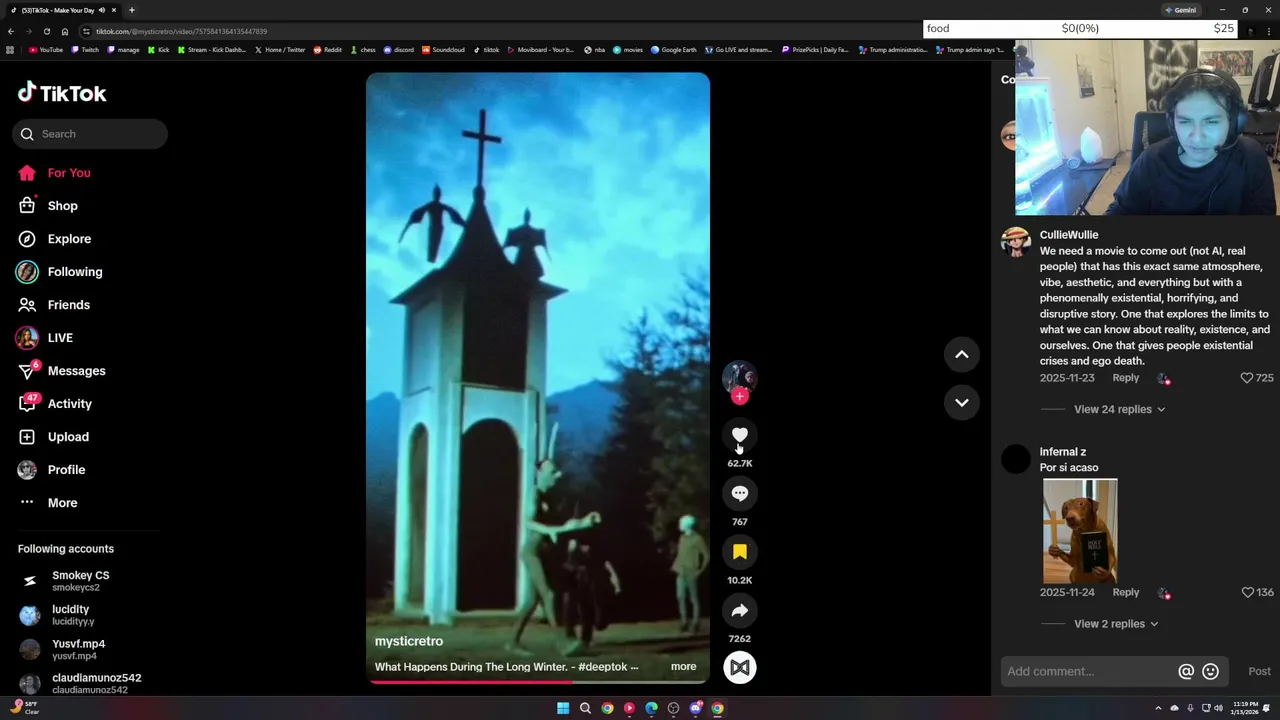Share the video with arrow icon
The height and width of the screenshot is (720, 1280).
click(x=740, y=610)
